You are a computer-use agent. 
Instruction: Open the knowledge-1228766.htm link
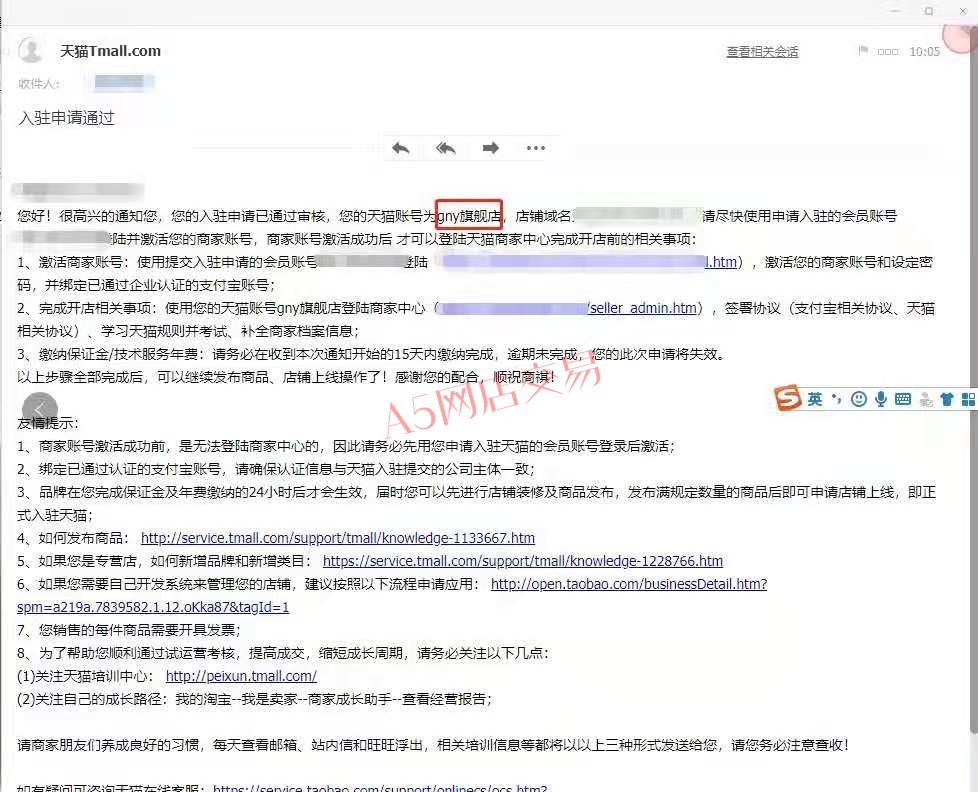(523, 561)
